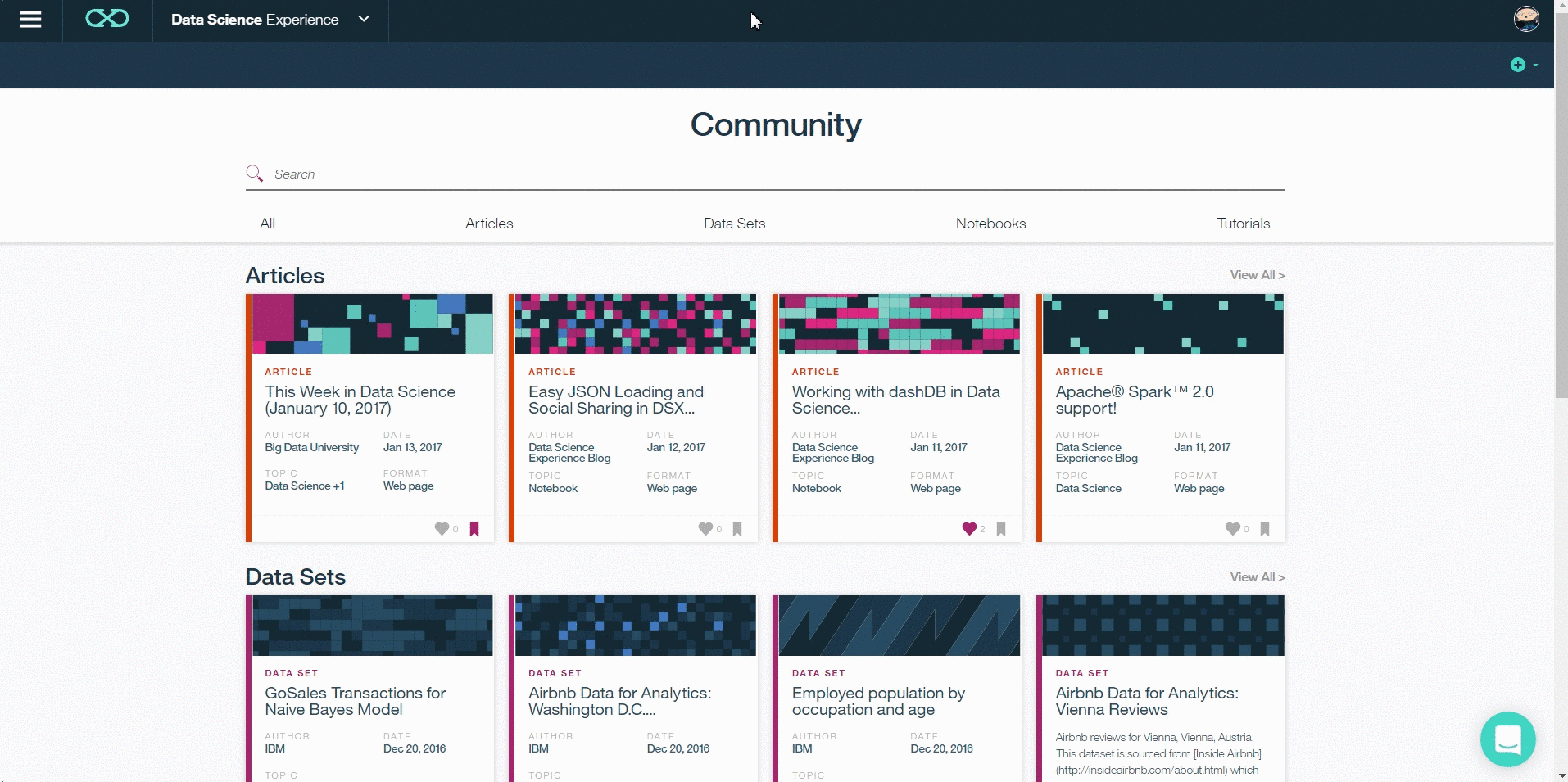Open the hamburger navigation menu
This screenshot has height=782, width=1568.
coord(30,20)
